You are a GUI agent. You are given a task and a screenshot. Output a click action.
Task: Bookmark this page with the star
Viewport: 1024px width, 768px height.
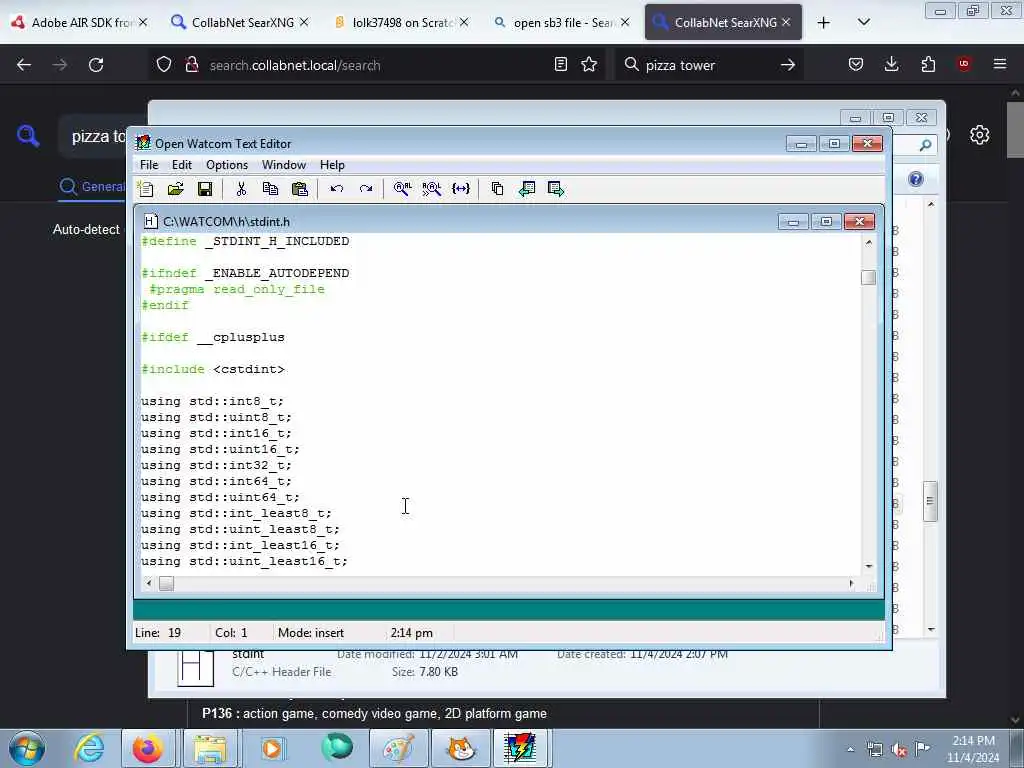coord(589,64)
